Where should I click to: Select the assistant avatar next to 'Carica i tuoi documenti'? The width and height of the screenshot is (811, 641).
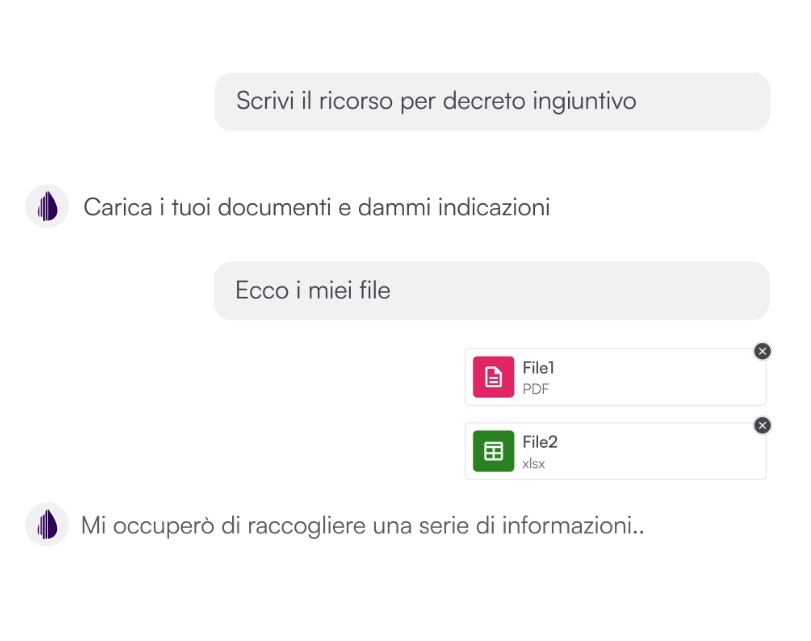click(x=45, y=206)
